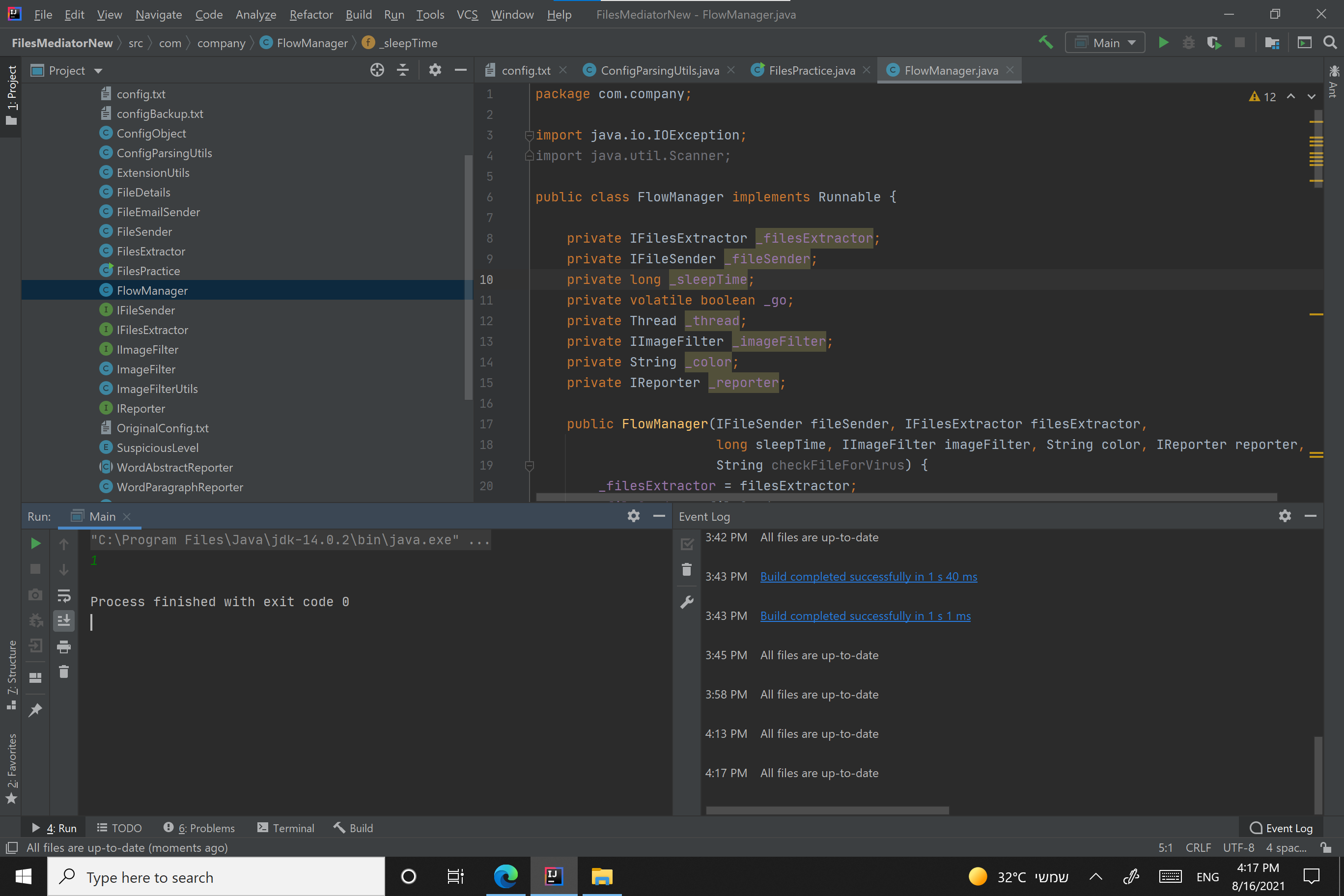This screenshot has width=1344, height=896.
Task: Open Search Everywhere magnifier
Action: pos(1330,42)
